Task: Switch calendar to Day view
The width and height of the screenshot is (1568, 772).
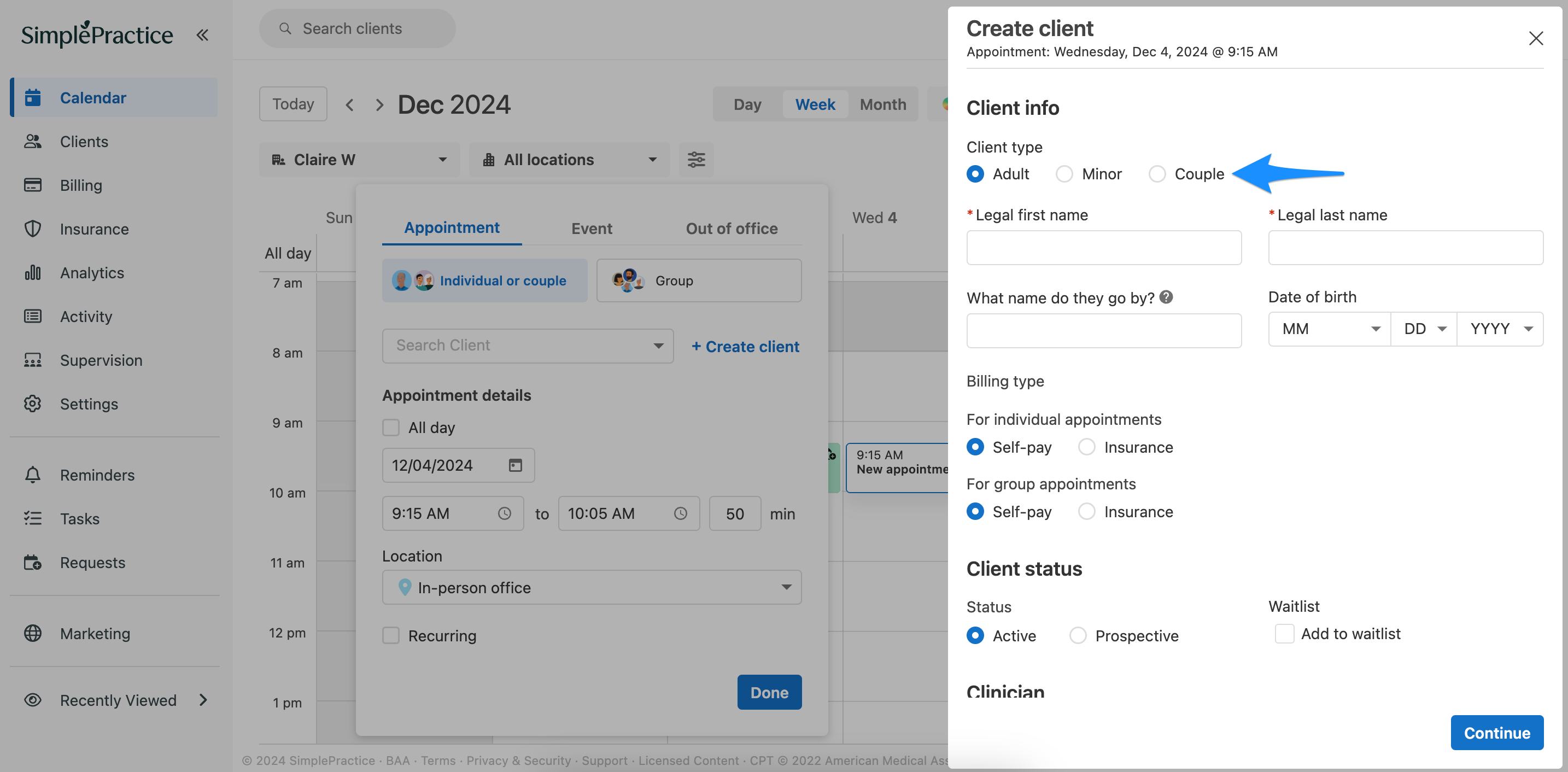Action: tap(747, 105)
